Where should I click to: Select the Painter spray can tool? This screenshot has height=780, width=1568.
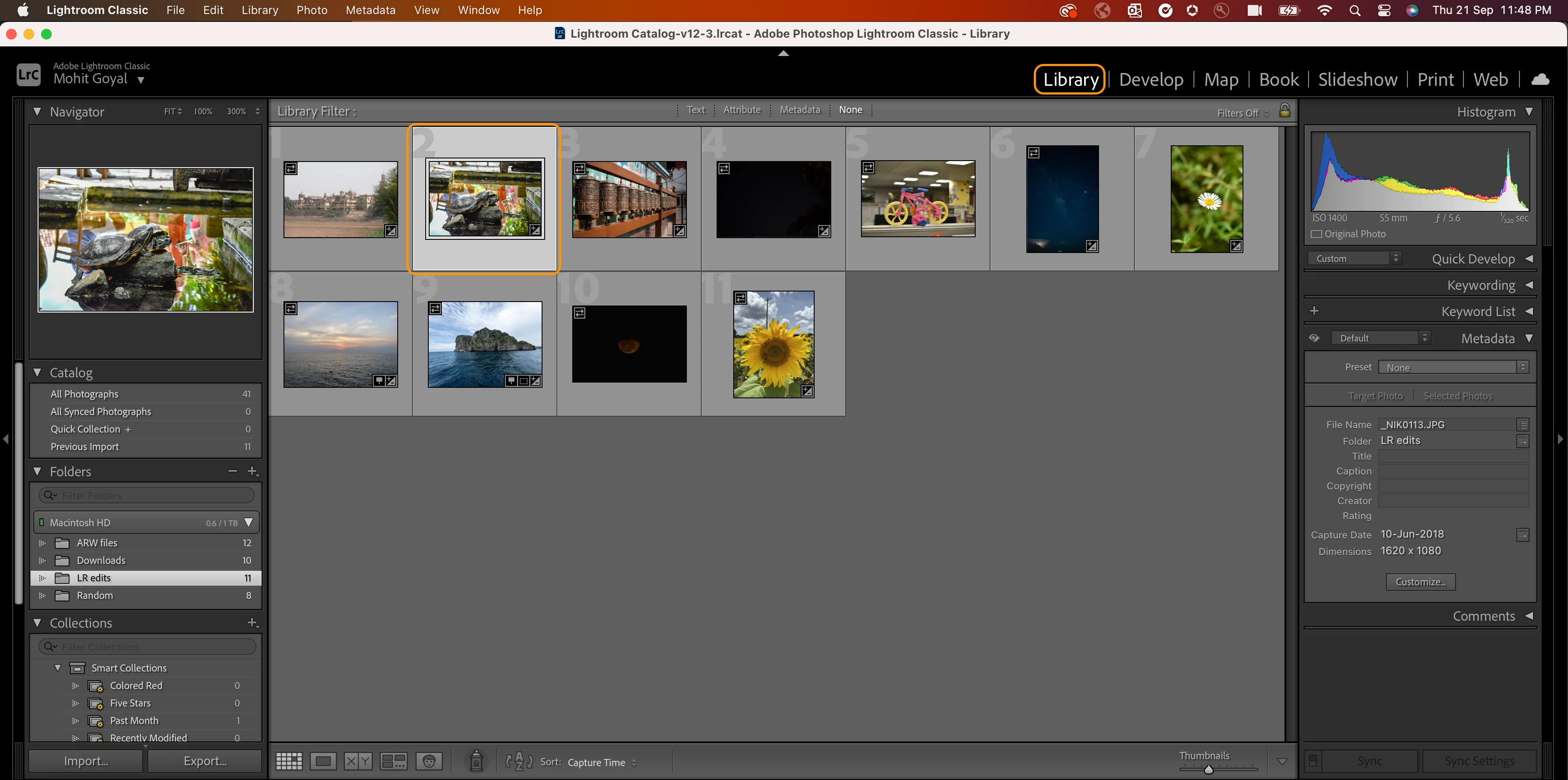[x=476, y=760]
